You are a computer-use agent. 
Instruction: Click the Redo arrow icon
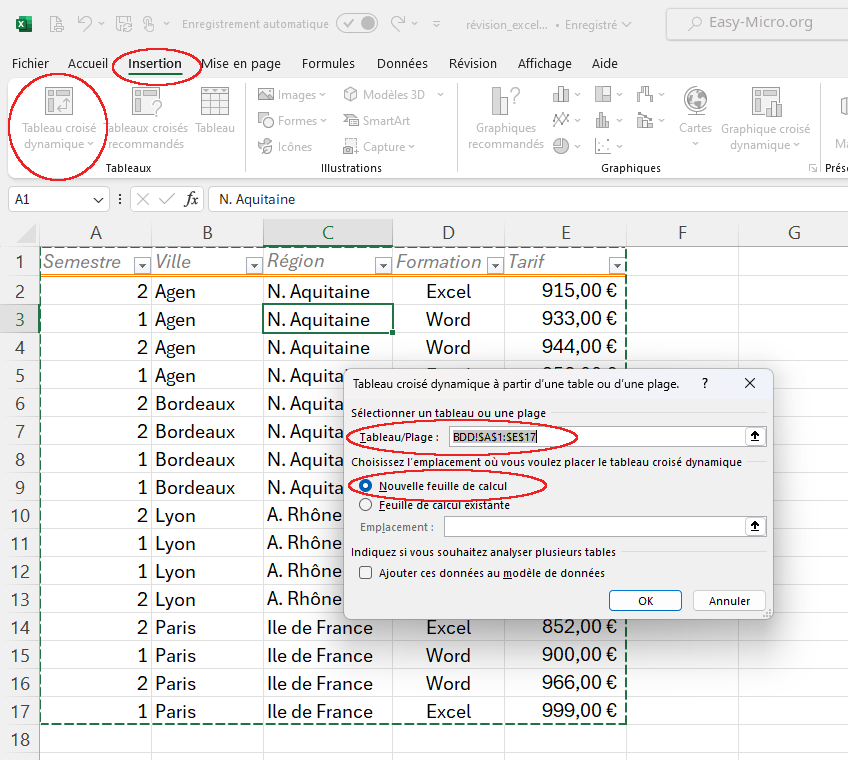tap(398, 24)
